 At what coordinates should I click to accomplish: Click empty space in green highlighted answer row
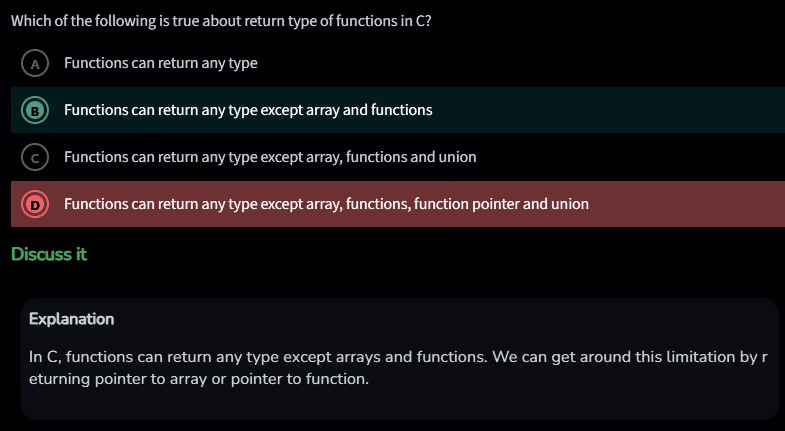[x=620, y=110]
